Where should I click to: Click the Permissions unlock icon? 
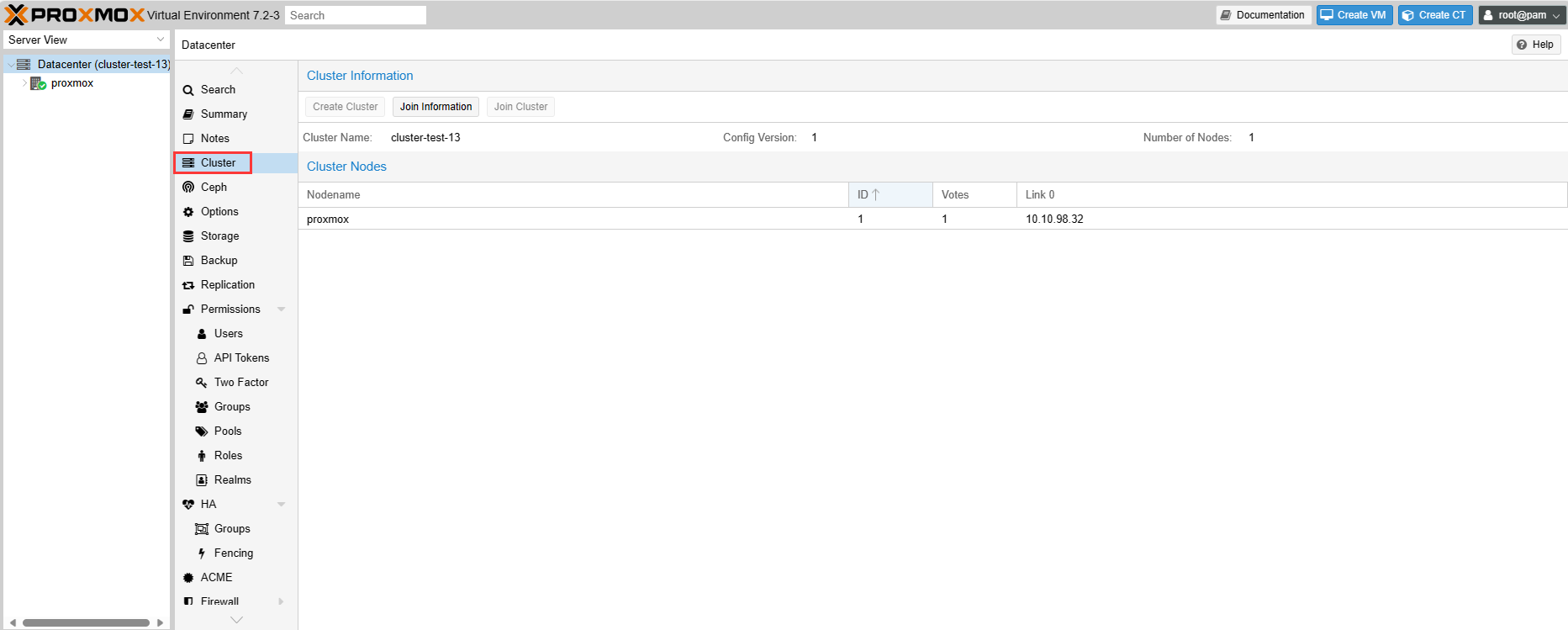[188, 310]
